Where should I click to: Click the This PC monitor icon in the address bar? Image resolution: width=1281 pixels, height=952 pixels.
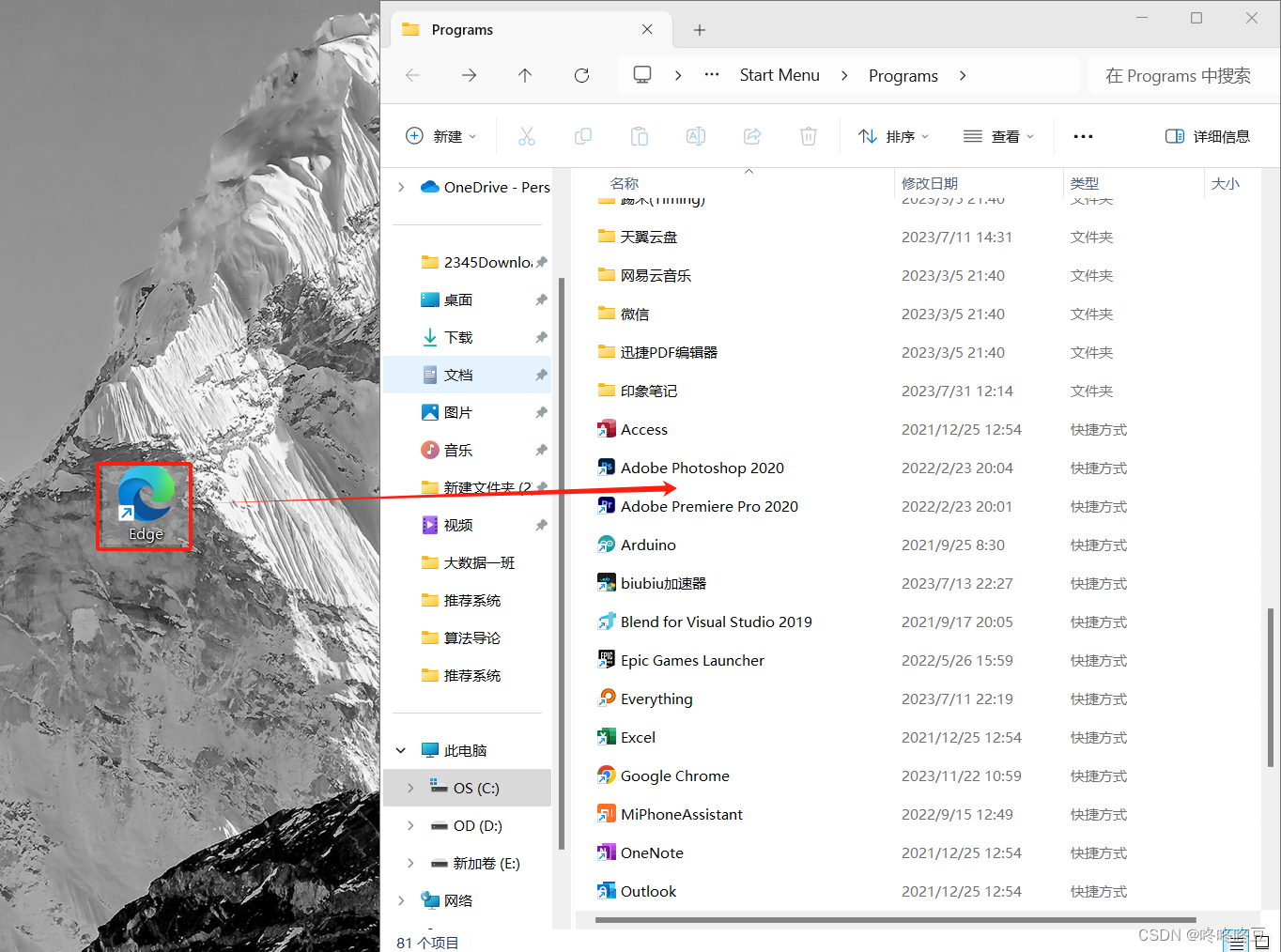click(642, 75)
